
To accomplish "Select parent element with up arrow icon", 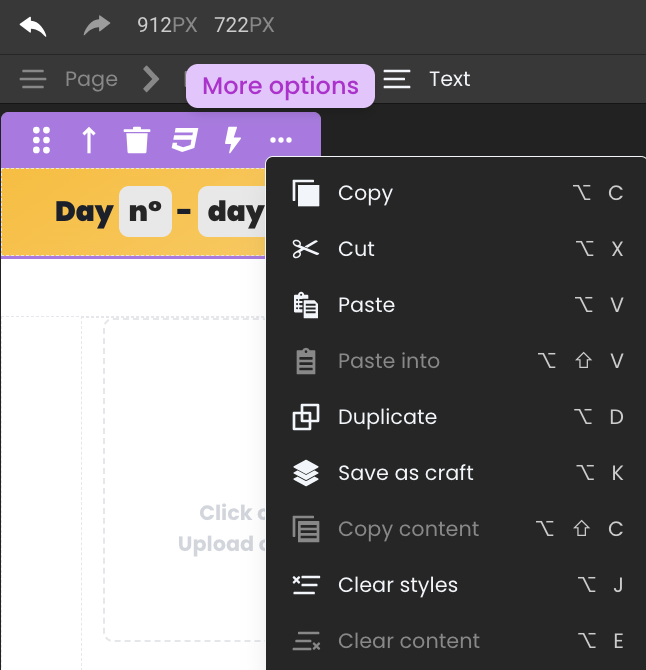I will 89,140.
